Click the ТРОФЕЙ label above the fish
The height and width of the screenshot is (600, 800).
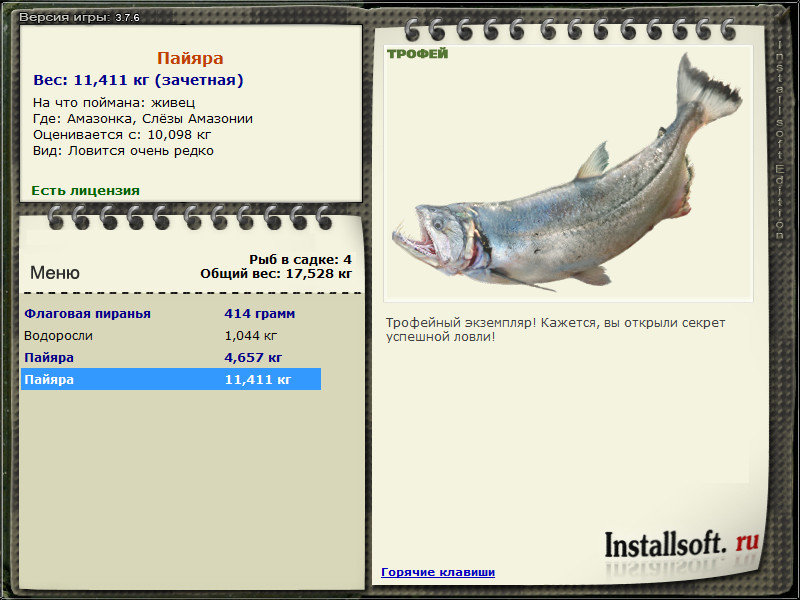[x=417, y=54]
